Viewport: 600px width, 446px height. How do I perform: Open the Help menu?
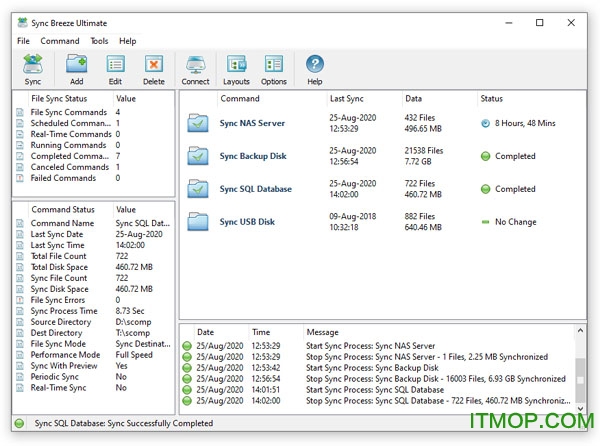pyautogui.click(x=127, y=41)
